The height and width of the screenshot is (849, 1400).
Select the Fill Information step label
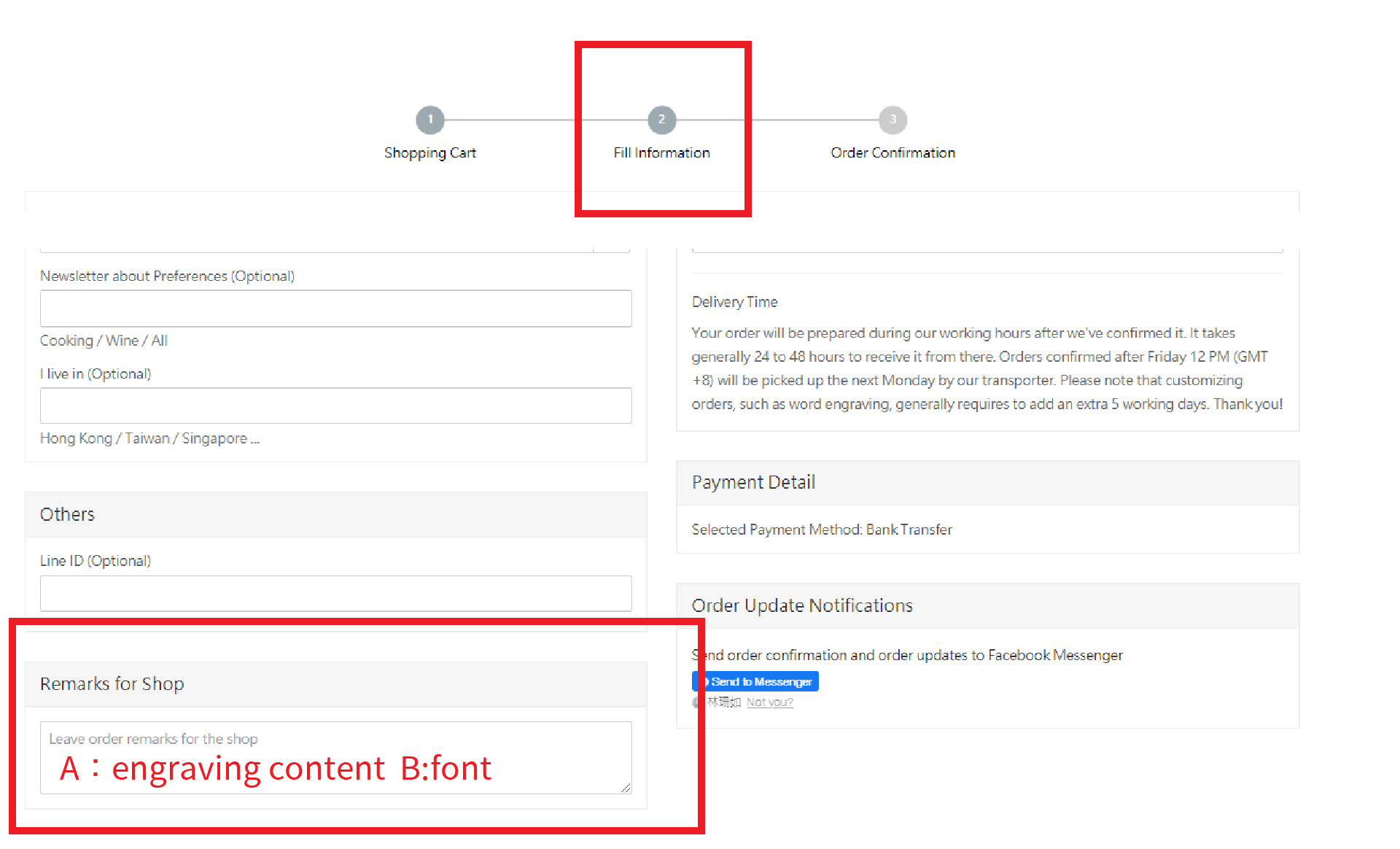click(661, 152)
